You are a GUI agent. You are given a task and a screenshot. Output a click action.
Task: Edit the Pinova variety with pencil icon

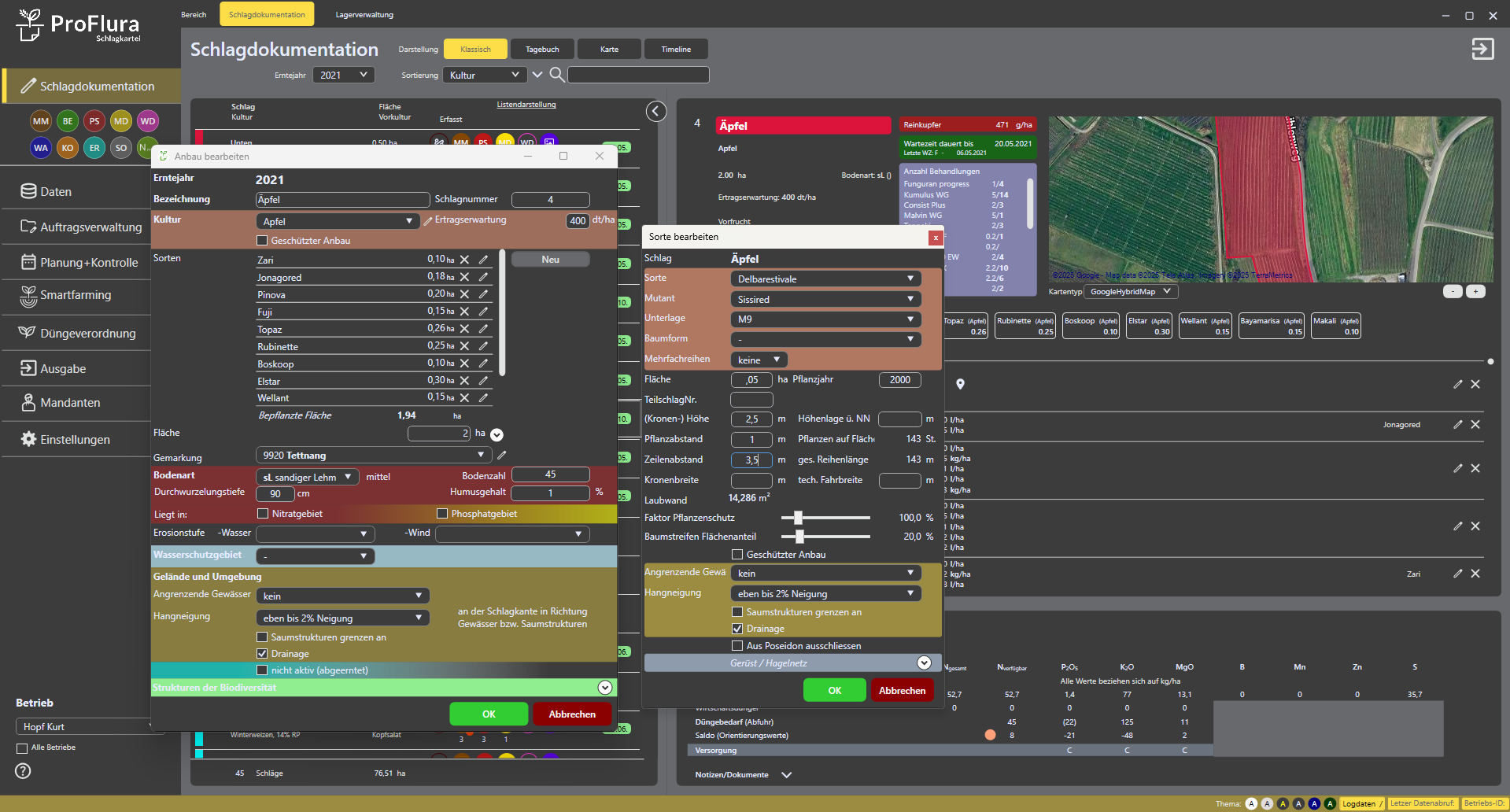coord(483,294)
